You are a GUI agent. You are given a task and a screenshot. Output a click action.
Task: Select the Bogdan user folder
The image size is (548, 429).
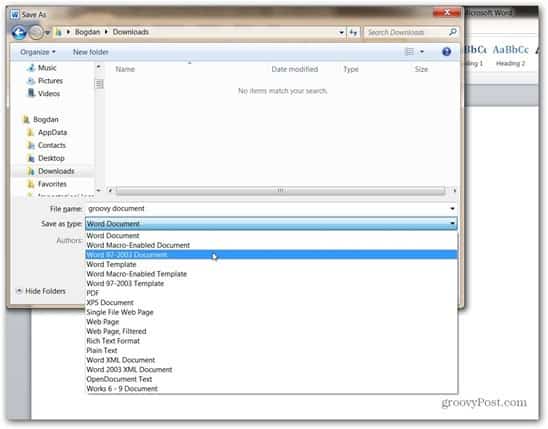[45, 119]
